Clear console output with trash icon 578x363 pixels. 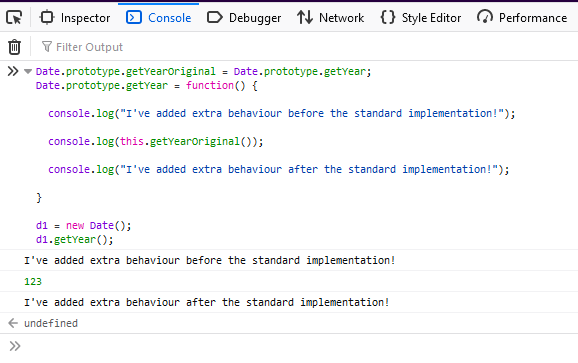pyautogui.click(x=14, y=47)
